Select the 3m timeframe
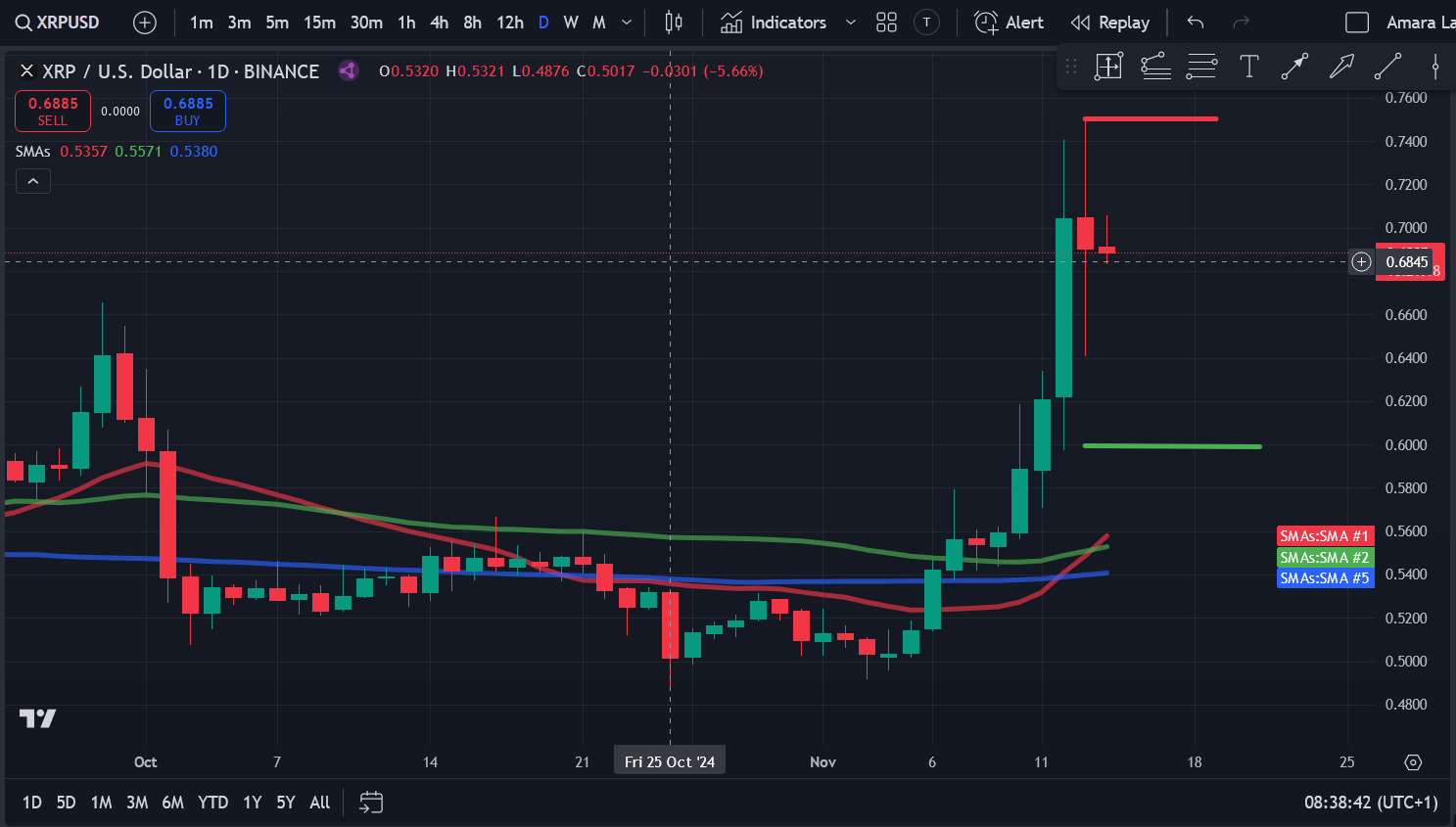 tap(239, 22)
